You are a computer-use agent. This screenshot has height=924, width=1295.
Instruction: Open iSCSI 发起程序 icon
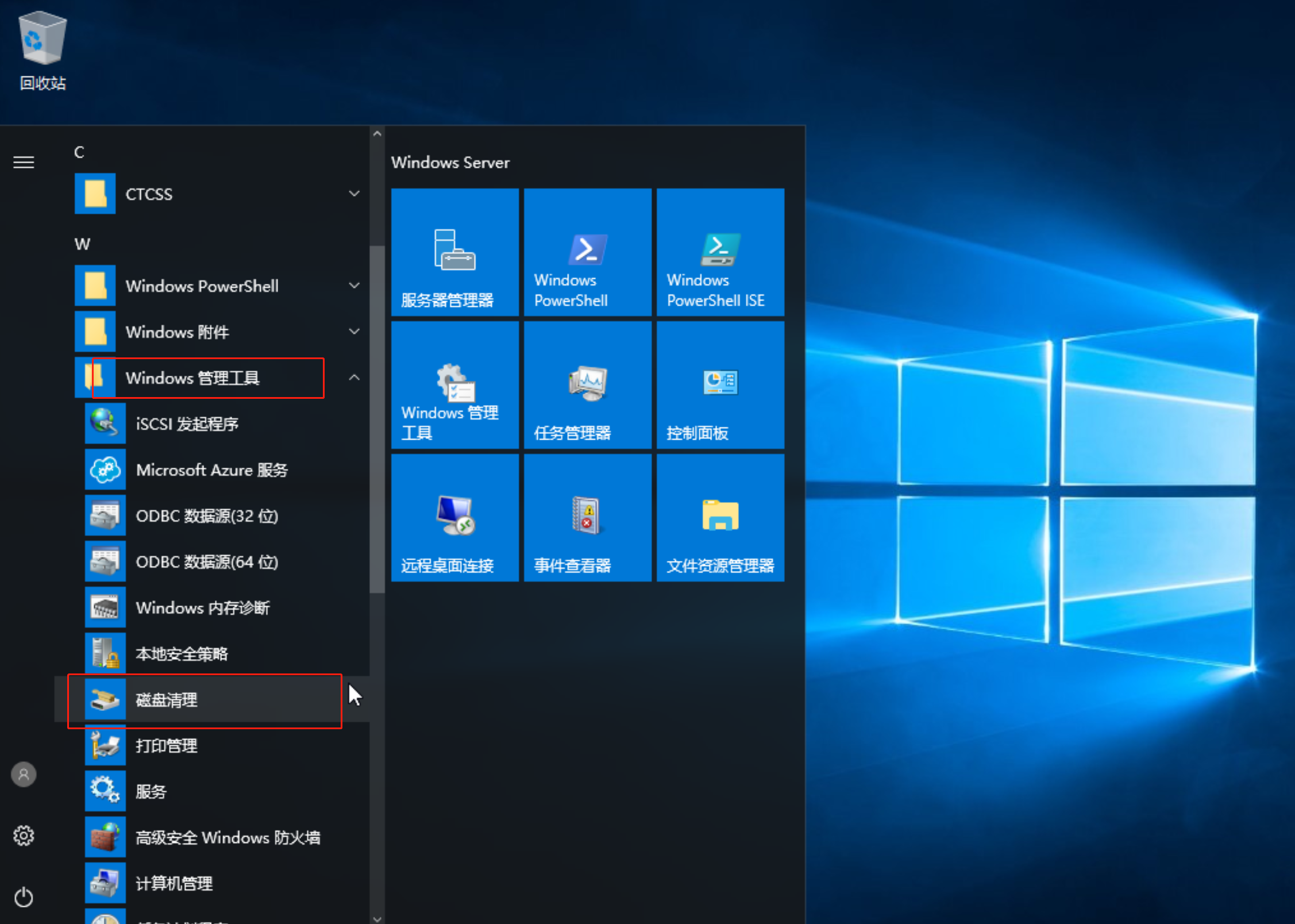click(105, 423)
